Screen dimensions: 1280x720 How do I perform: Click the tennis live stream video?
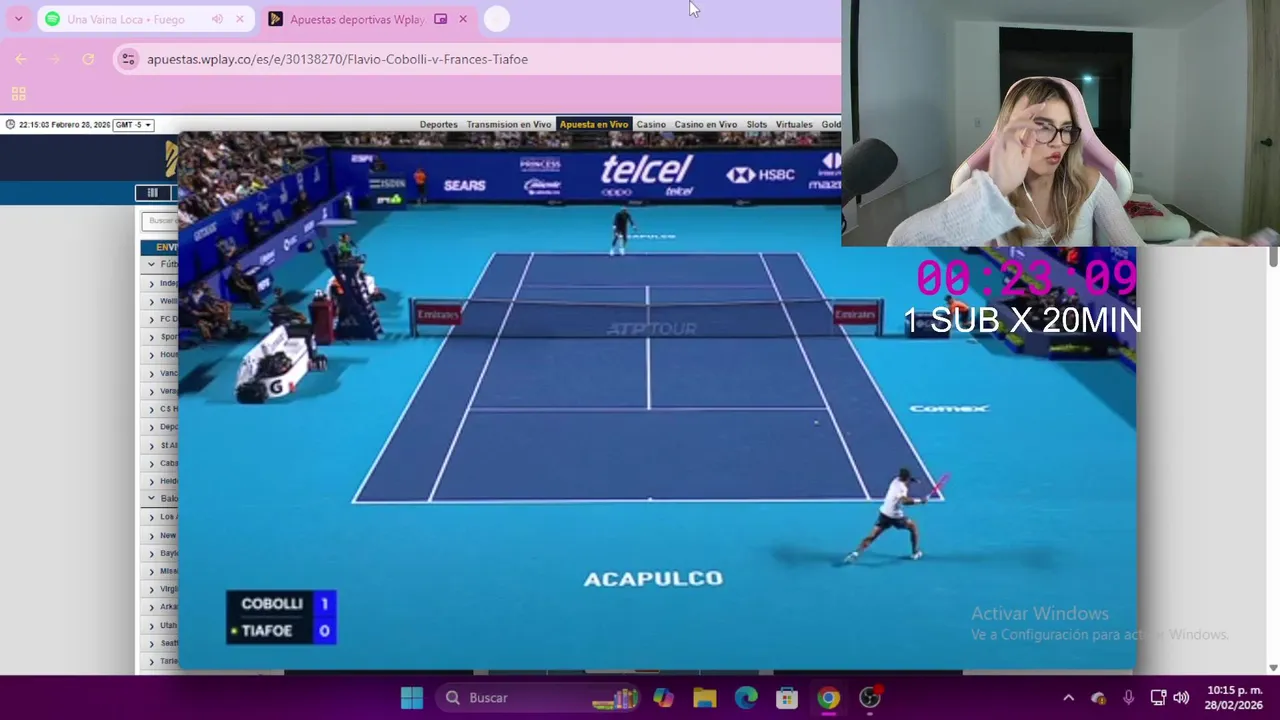tap(656, 400)
